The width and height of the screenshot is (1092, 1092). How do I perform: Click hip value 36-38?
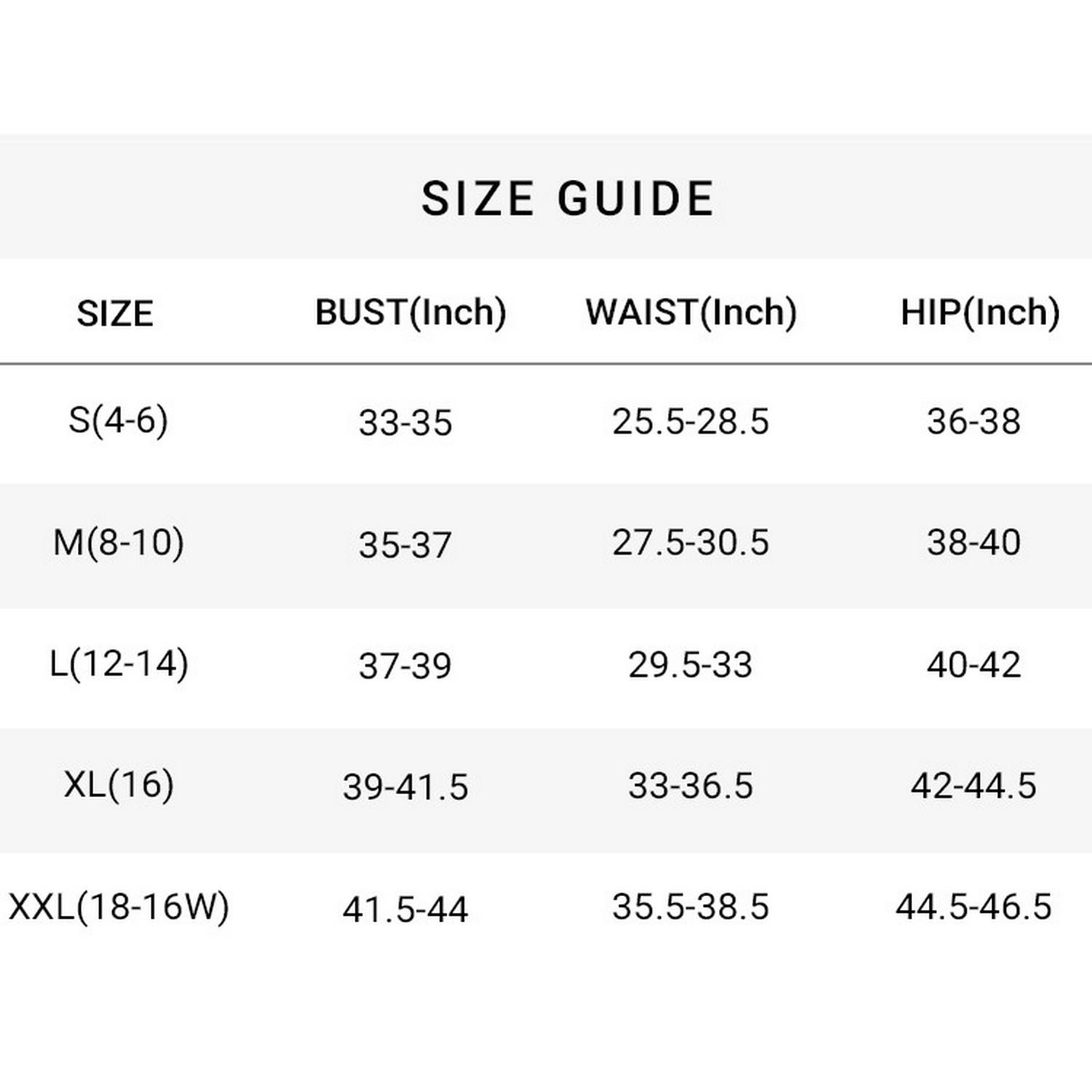click(x=973, y=422)
